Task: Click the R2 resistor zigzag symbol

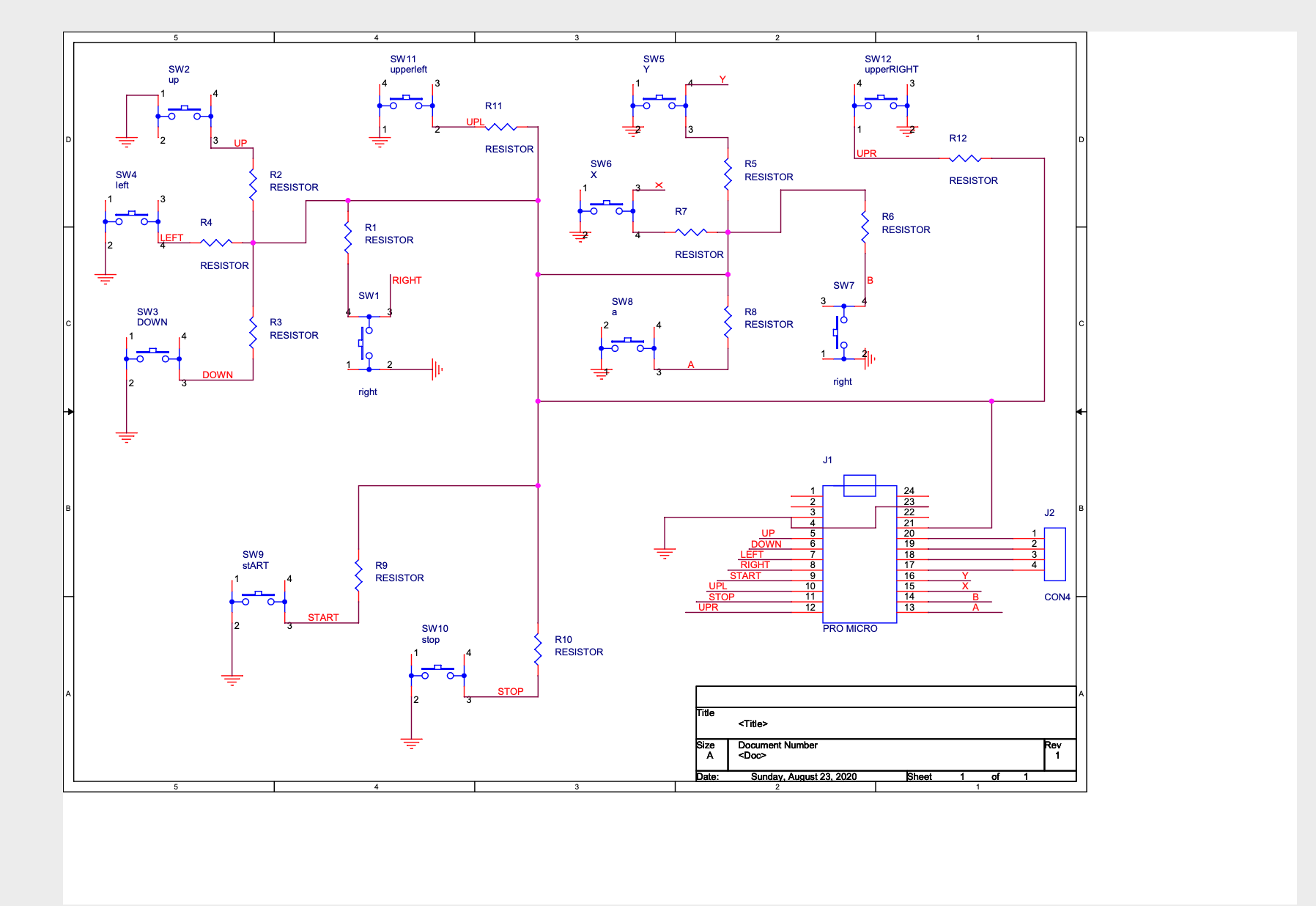Action: [x=253, y=184]
